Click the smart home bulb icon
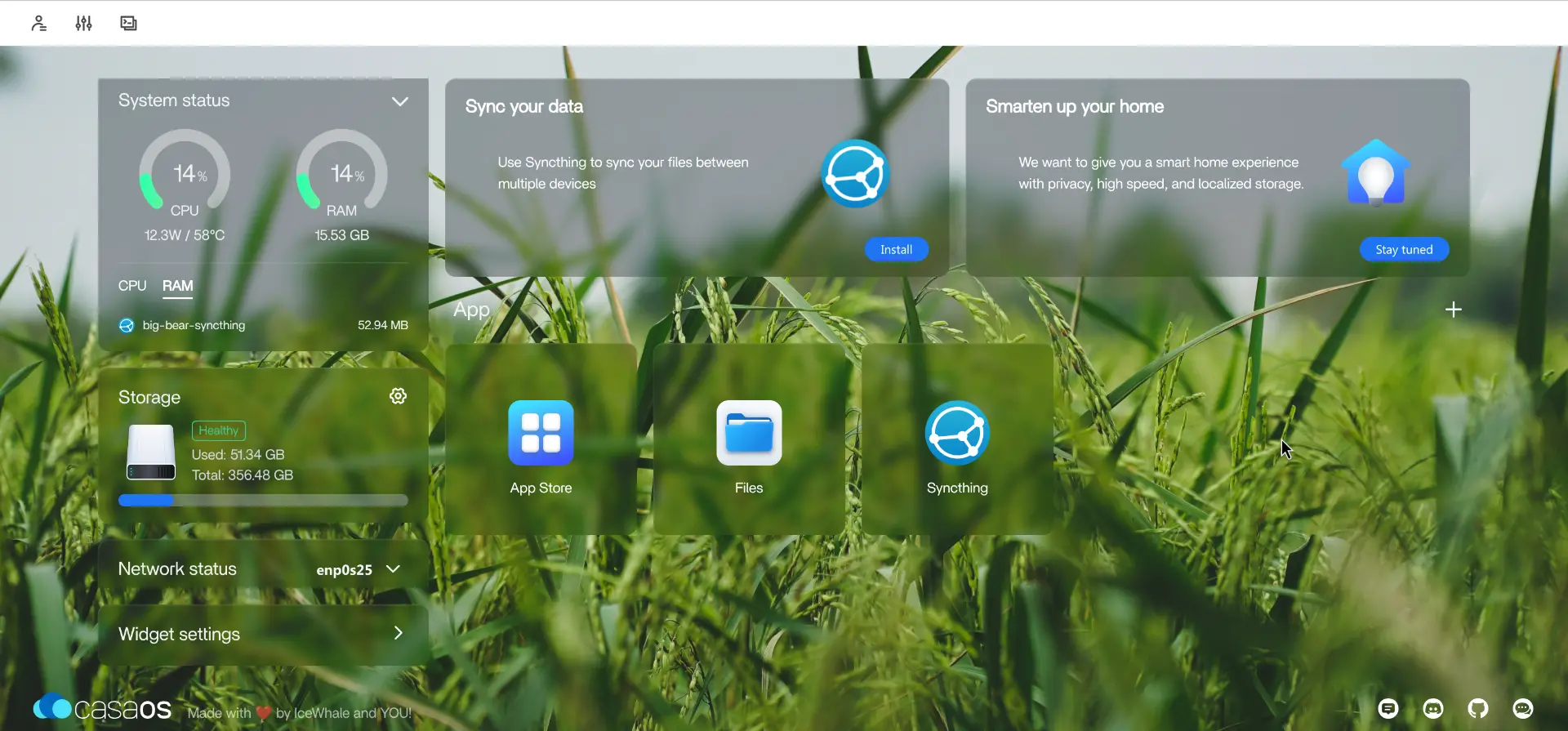 pos(1375,172)
